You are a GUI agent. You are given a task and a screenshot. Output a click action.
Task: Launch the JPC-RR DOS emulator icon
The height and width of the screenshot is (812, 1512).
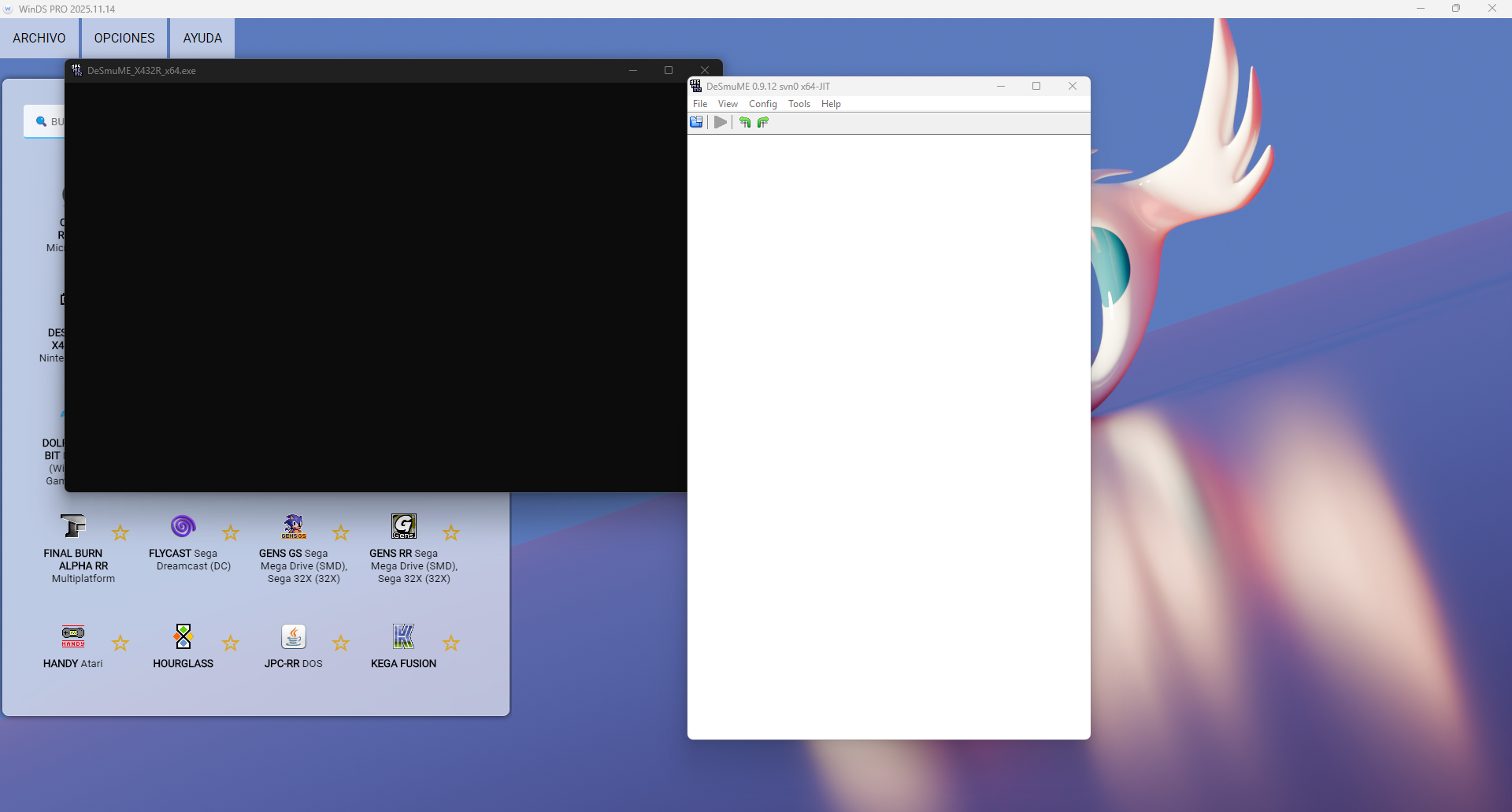[x=294, y=636]
